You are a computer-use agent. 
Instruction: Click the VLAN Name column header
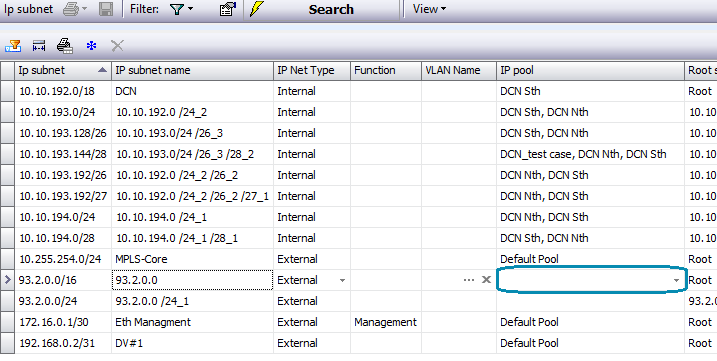coord(459,70)
